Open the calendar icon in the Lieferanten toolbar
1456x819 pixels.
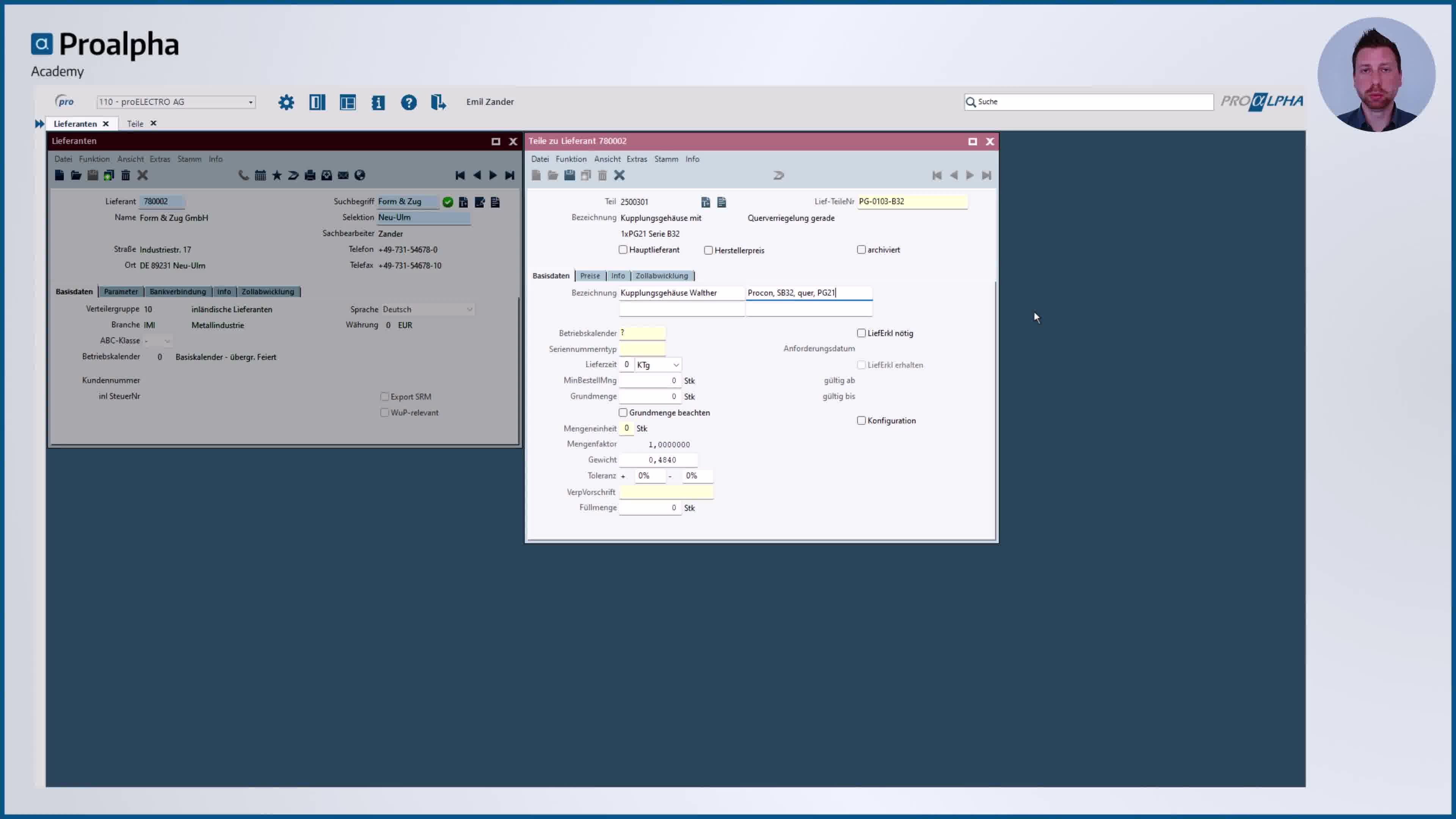260,175
